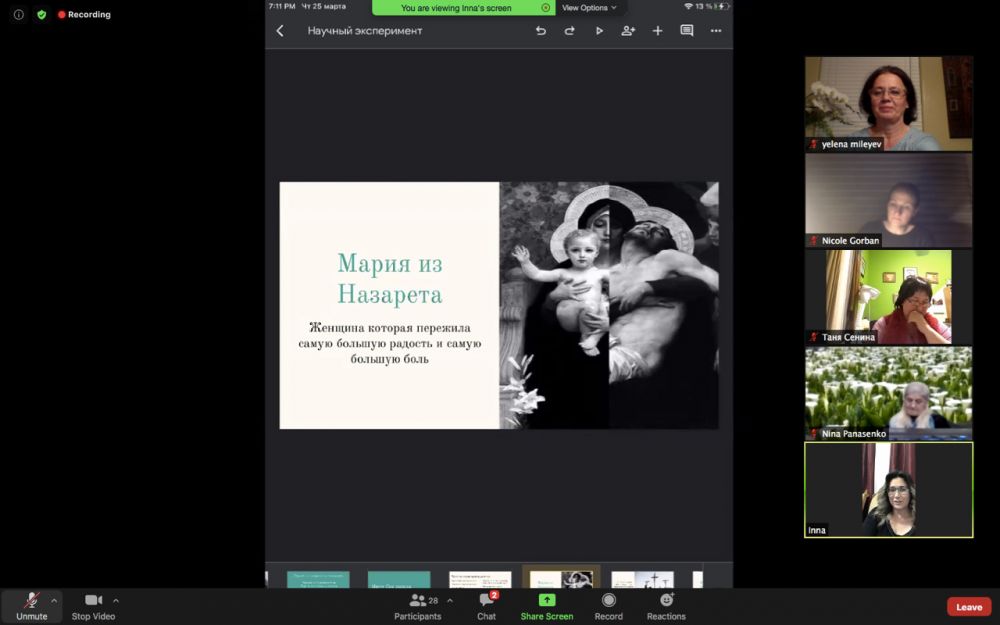Click the redo arrow in presentation toolbar

point(570,31)
